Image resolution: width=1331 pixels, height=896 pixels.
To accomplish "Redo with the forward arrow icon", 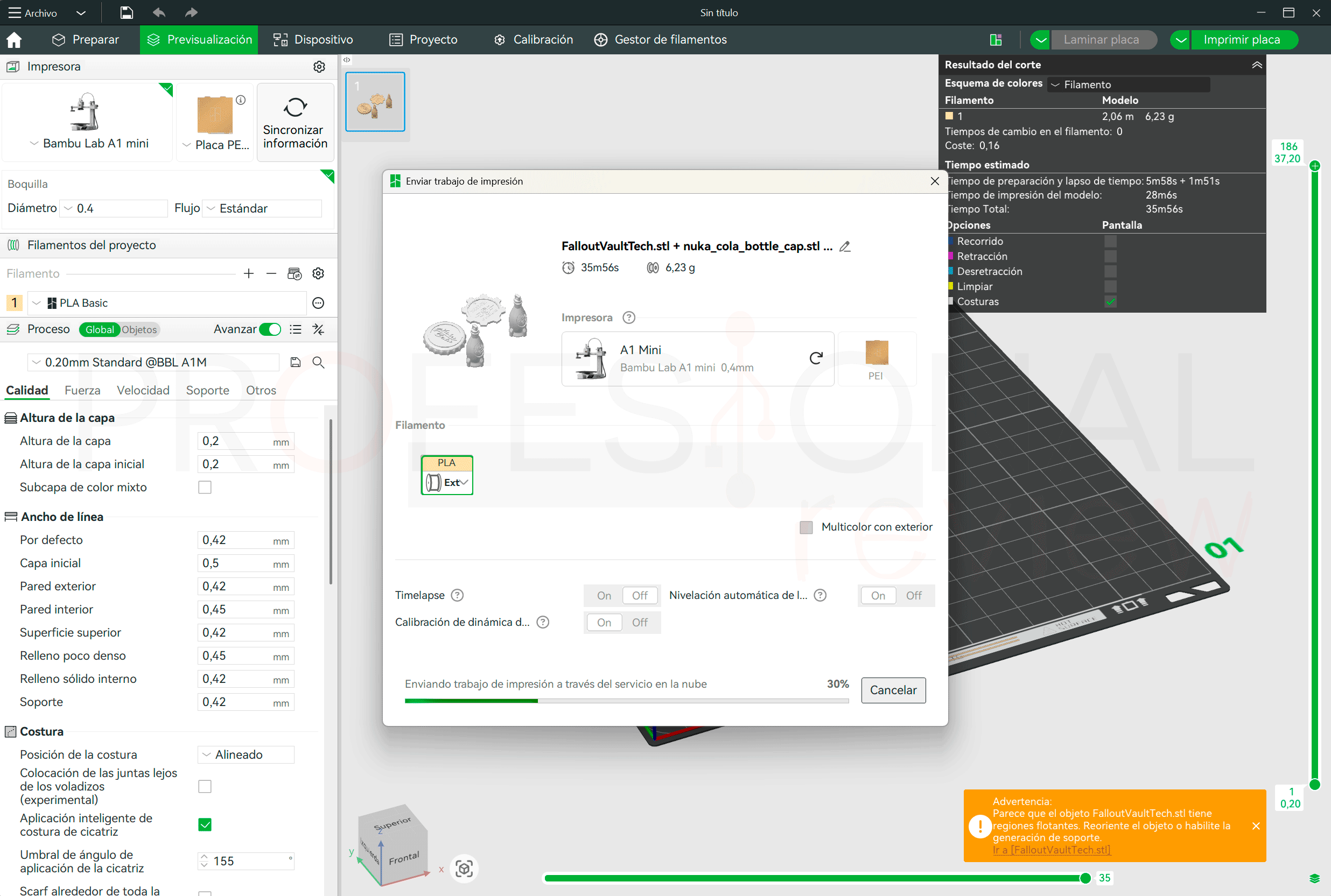I will click(191, 12).
